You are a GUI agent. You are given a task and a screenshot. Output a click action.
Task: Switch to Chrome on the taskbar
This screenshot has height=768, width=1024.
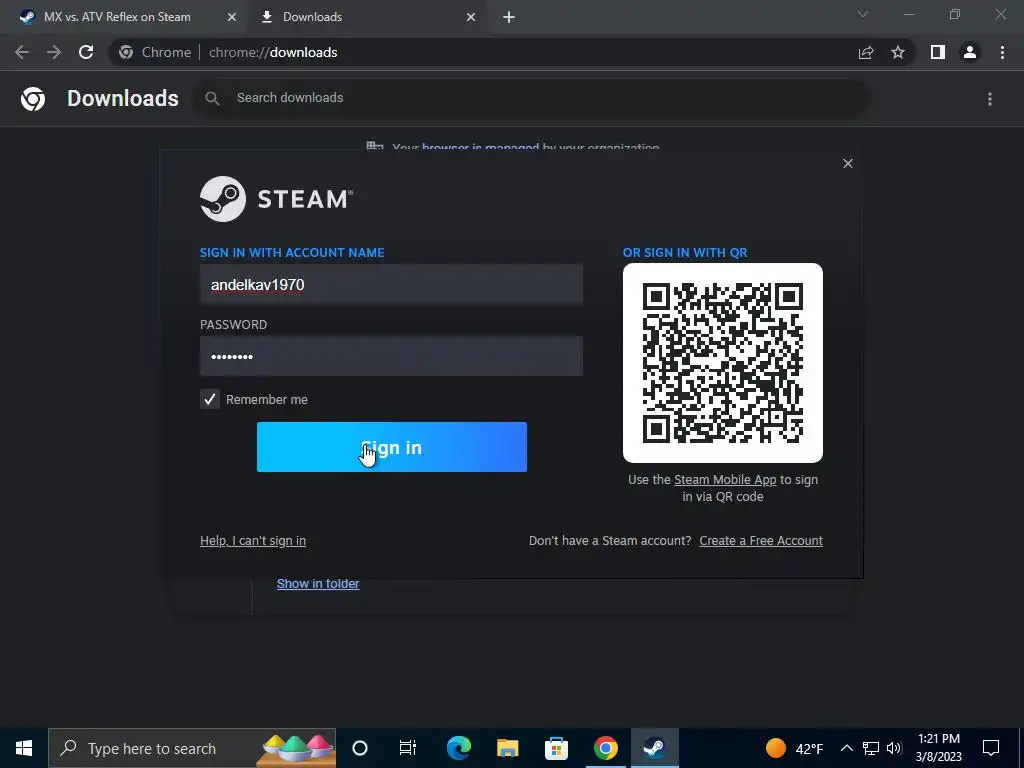tap(605, 748)
